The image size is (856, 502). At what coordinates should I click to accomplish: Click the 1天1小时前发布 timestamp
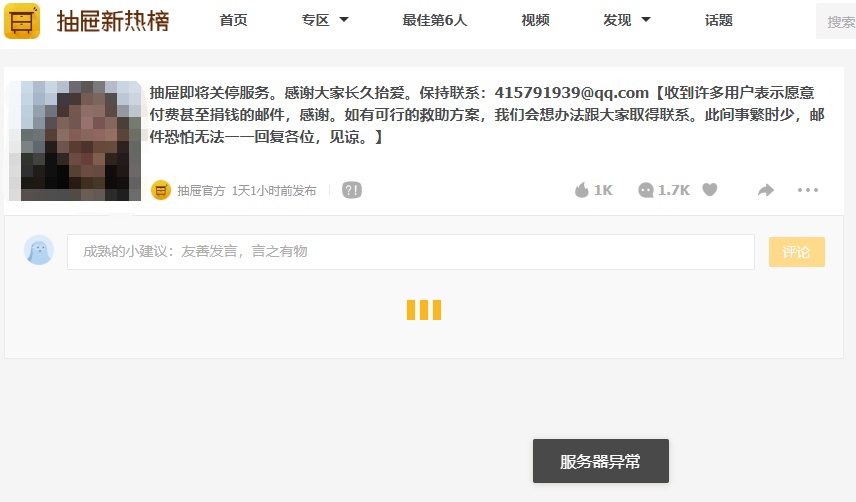[x=274, y=190]
